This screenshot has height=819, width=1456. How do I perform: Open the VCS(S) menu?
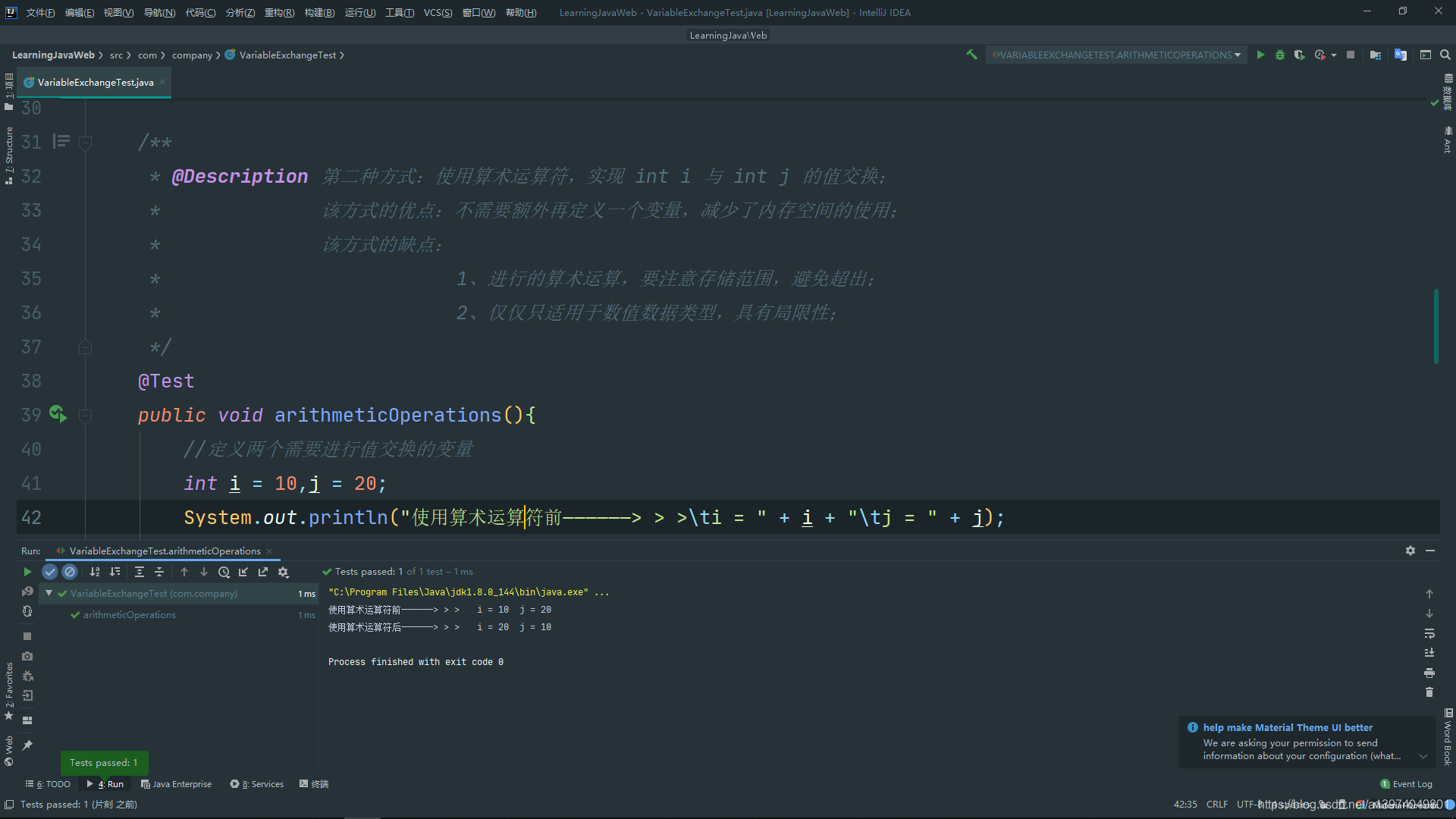pos(438,12)
